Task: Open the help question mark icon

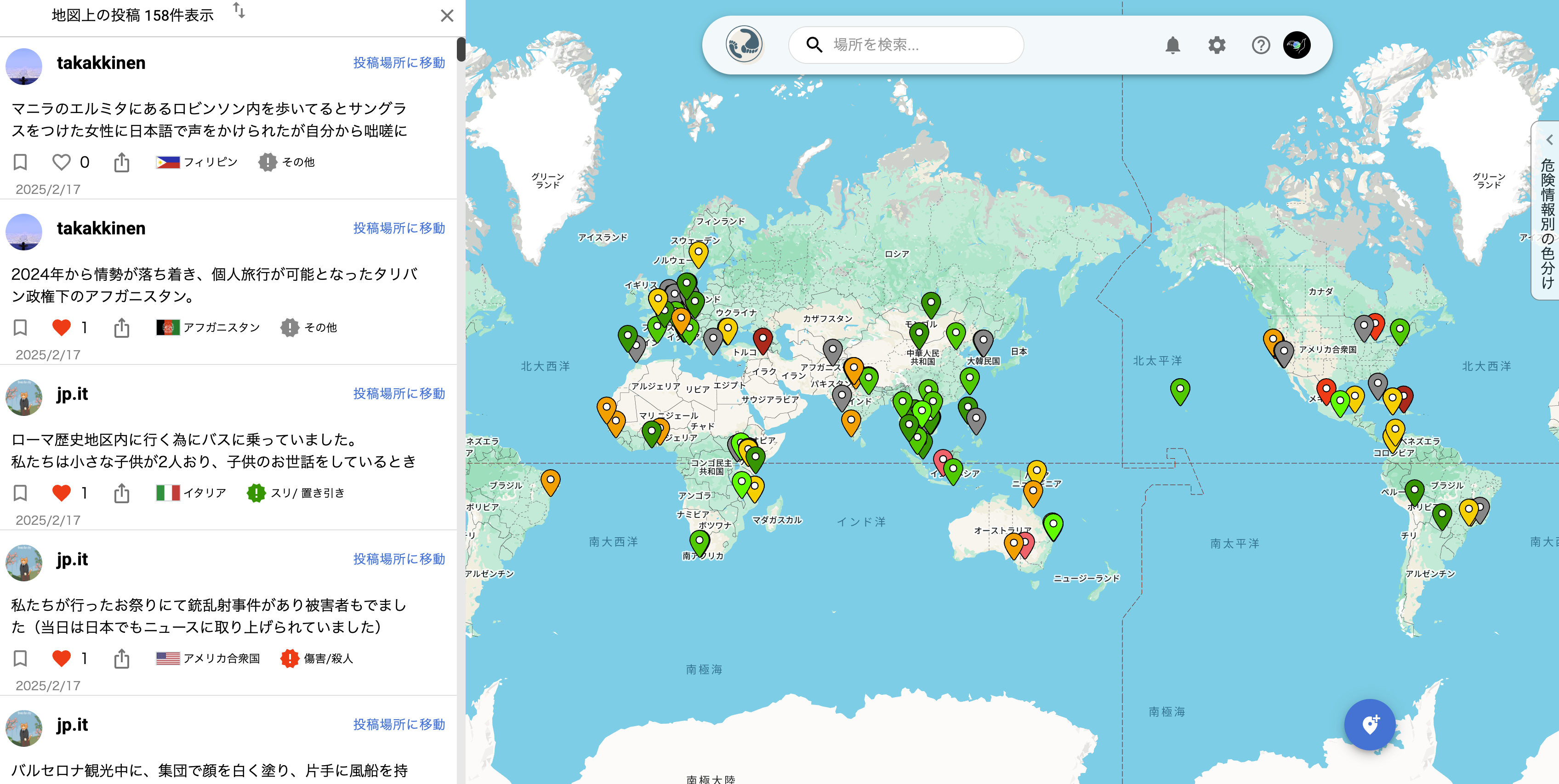Action: click(1261, 45)
